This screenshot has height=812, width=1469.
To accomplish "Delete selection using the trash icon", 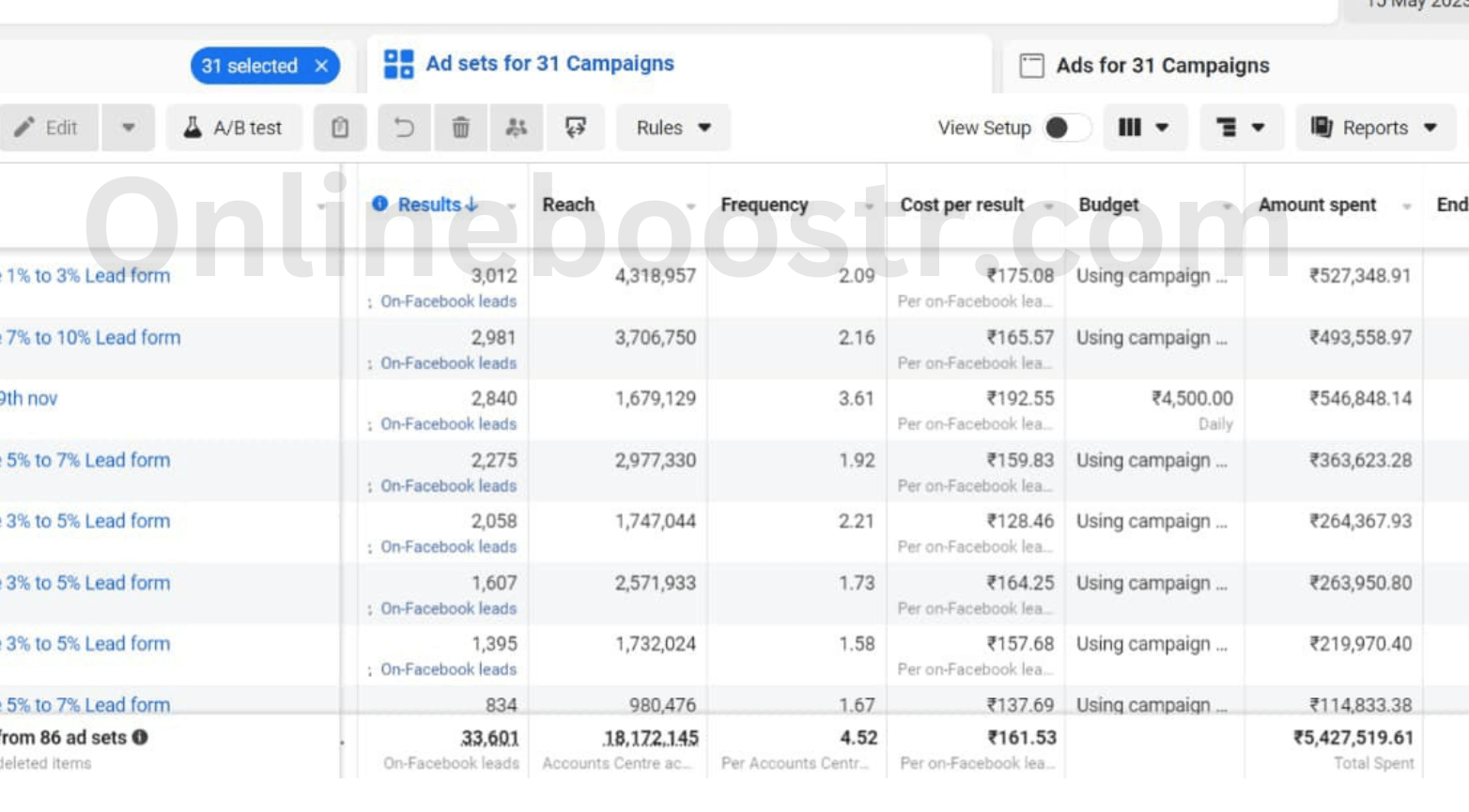I will (458, 129).
